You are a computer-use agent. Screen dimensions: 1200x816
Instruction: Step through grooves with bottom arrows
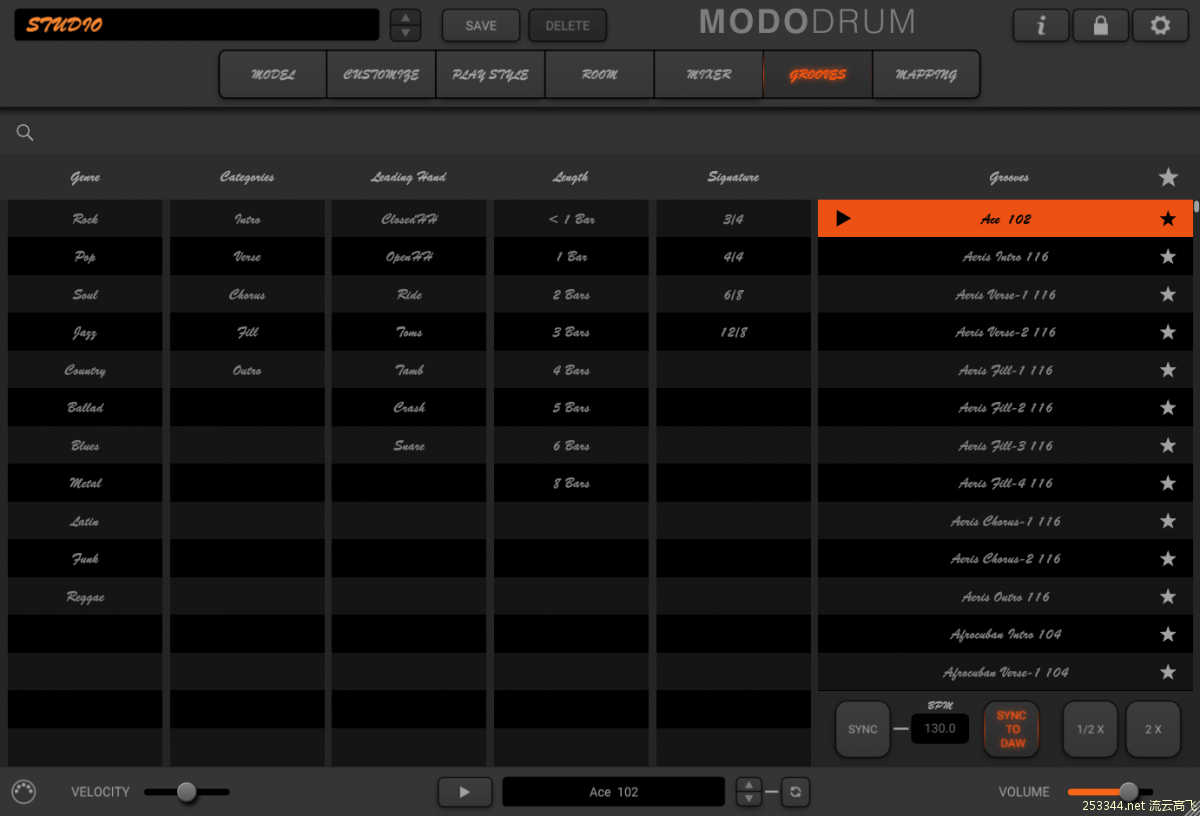click(x=749, y=792)
